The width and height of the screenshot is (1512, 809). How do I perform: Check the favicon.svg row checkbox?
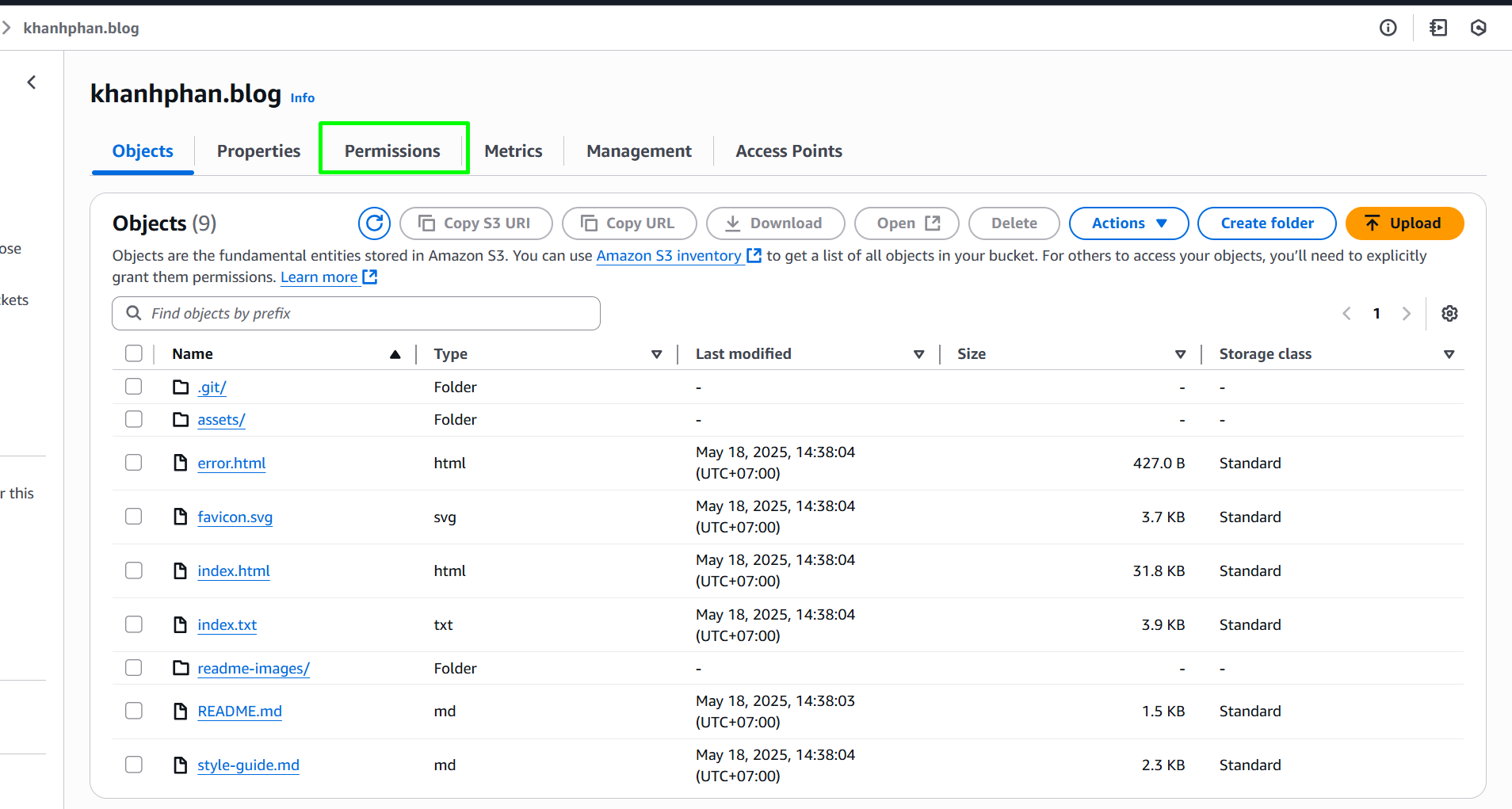134,516
